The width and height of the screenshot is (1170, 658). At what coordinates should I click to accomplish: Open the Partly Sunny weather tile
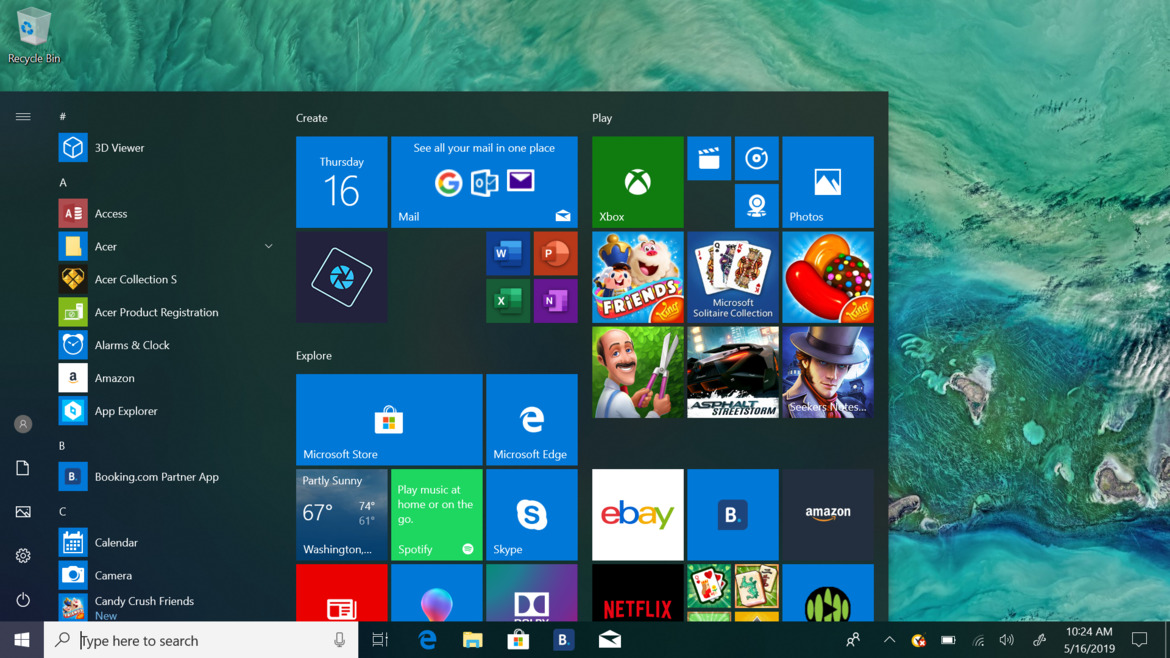(x=342, y=515)
